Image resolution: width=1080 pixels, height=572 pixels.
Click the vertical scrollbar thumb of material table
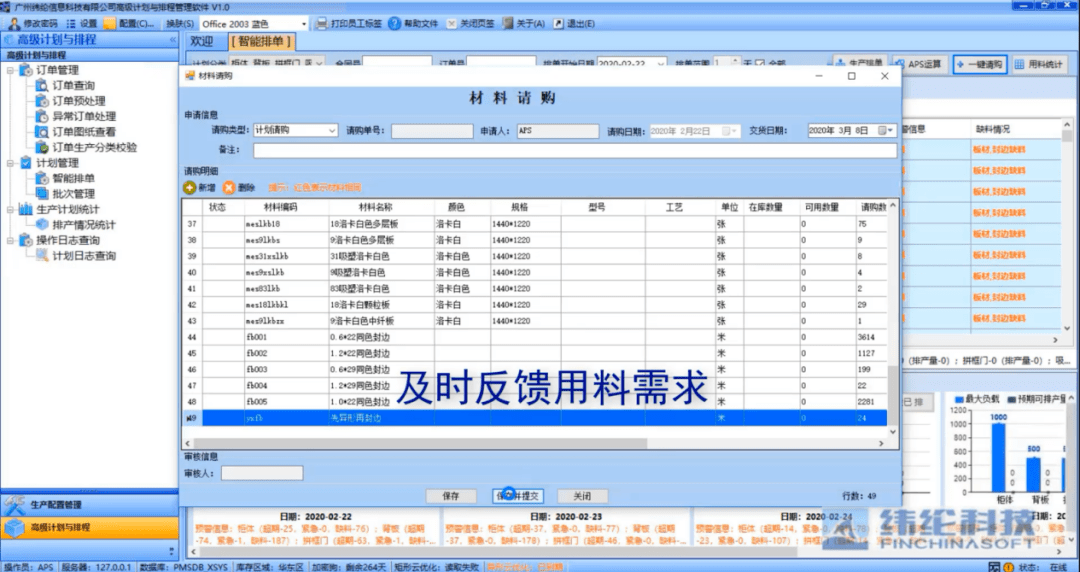pos(893,395)
